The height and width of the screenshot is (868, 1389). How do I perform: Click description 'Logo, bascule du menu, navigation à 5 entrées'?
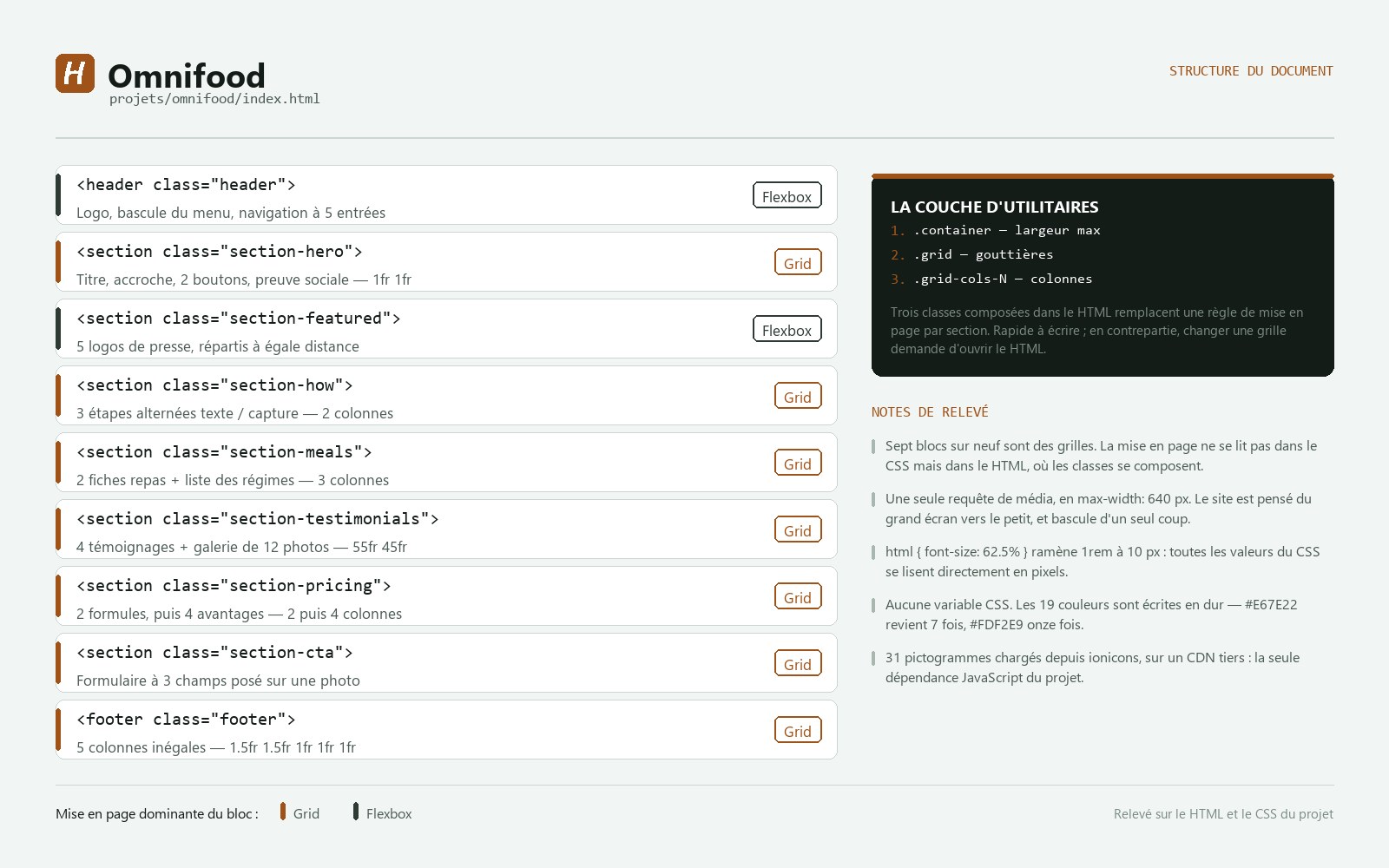pos(231,213)
